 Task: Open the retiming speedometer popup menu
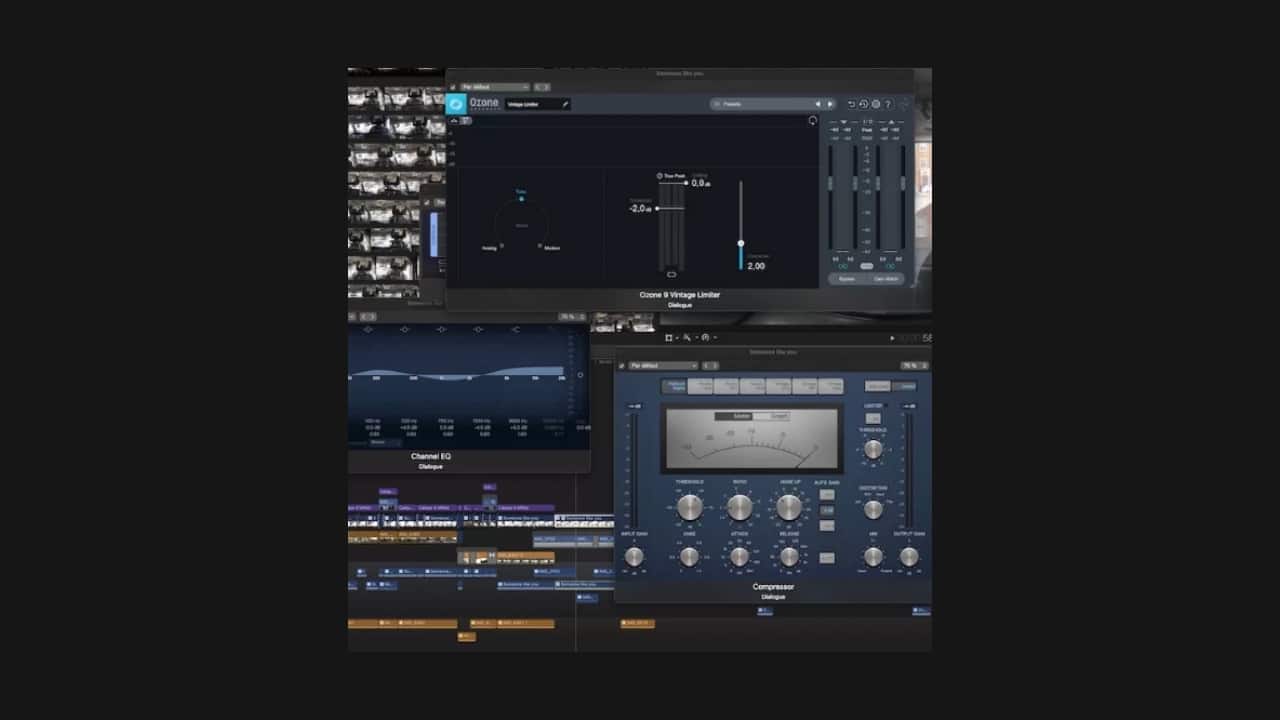pyautogui.click(x=708, y=338)
